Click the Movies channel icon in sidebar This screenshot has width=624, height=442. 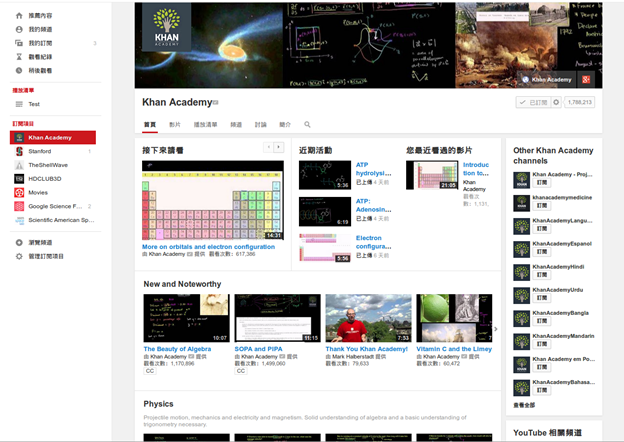pos(19,192)
